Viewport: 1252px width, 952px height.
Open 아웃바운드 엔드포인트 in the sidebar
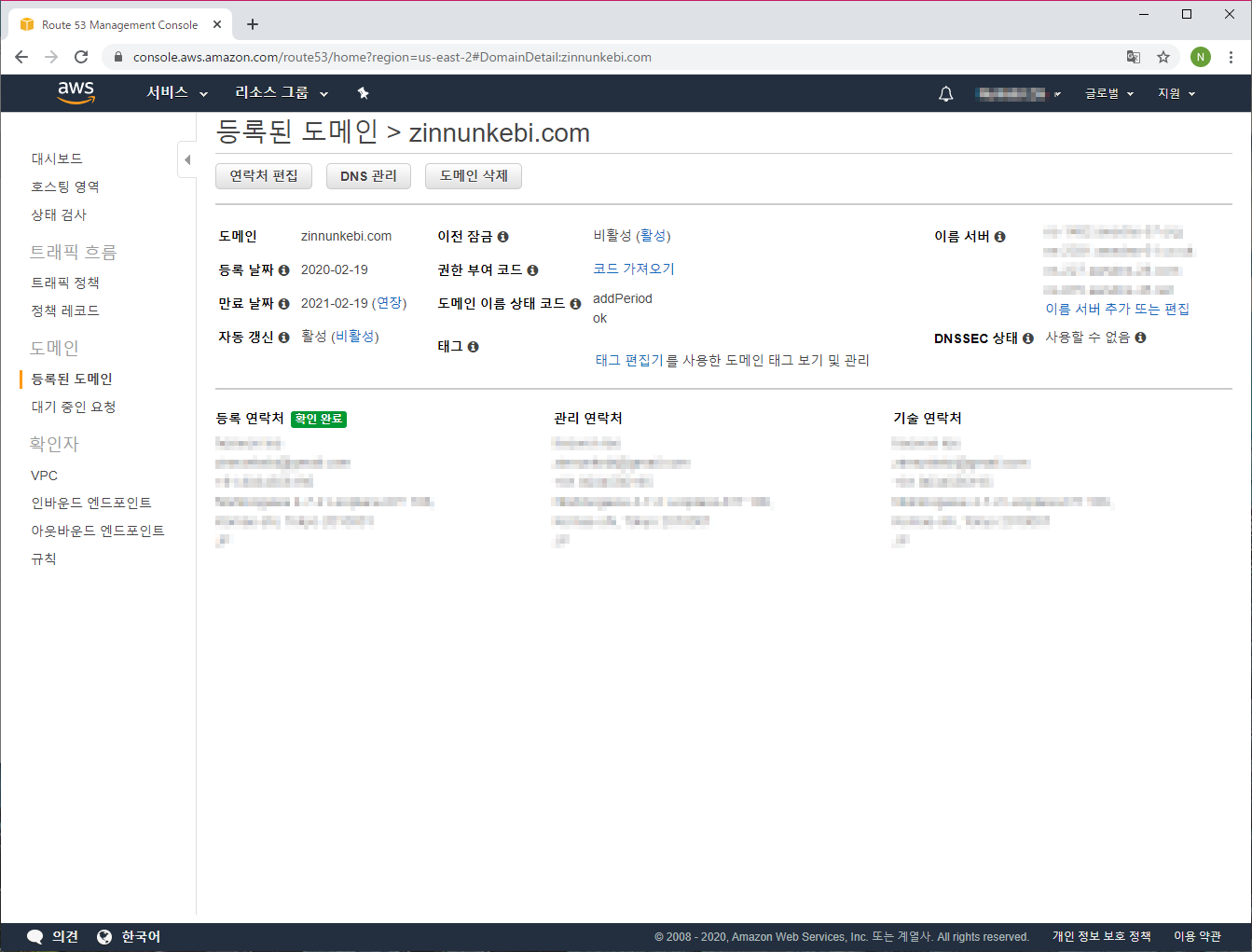[x=98, y=531]
